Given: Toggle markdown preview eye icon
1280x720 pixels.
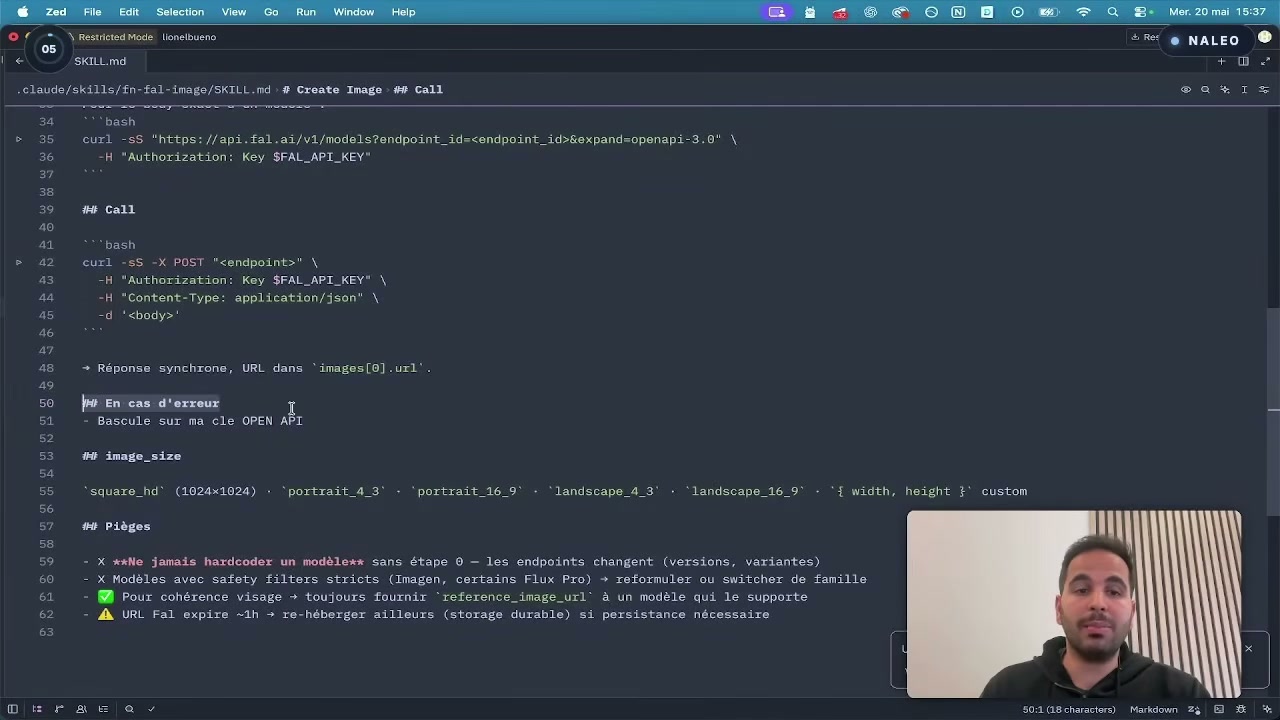Looking at the screenshot, I should click(x=1186, y=89).
